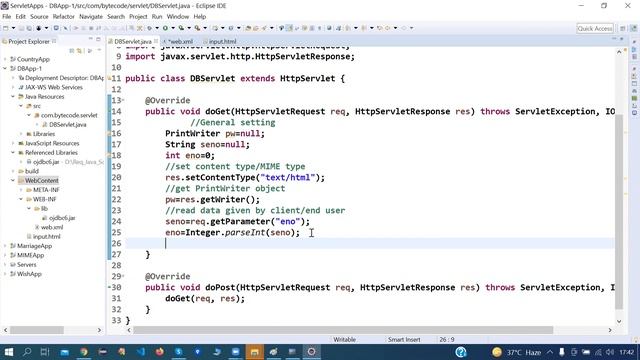The image size is (640, 360).
Task: Open the Navigate menu
Action: (91, 17)
